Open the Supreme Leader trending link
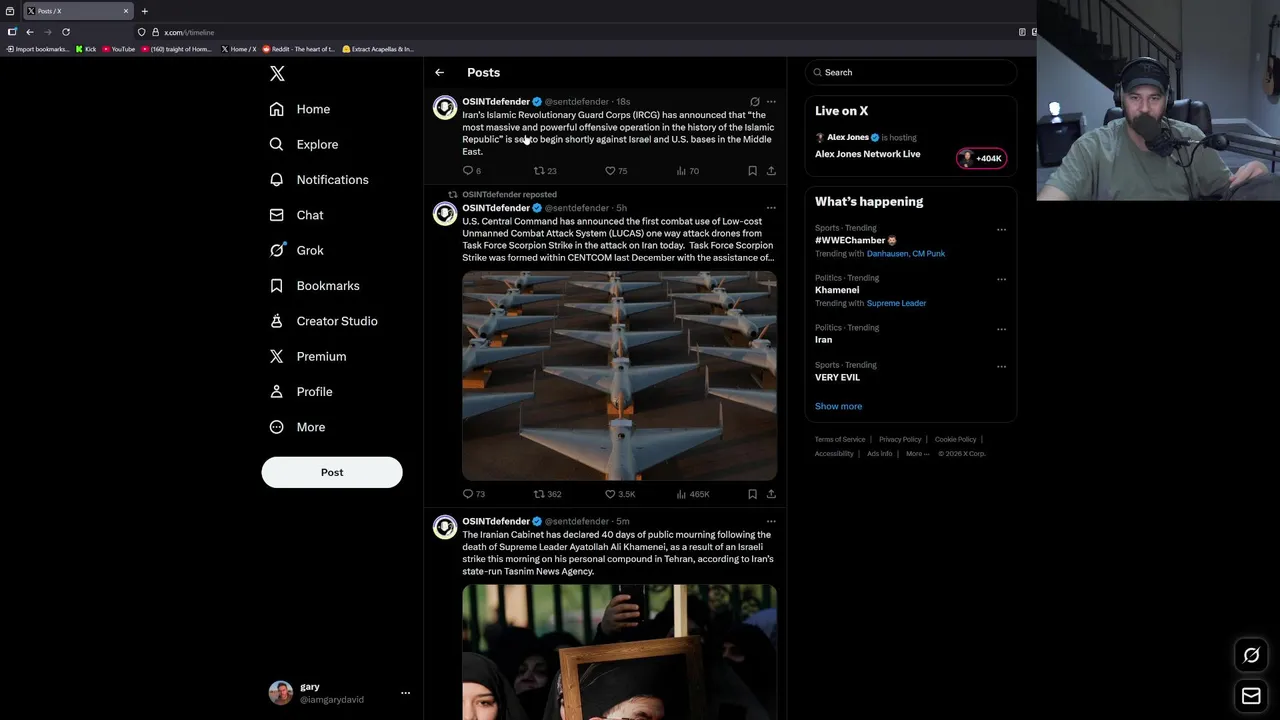The image size is (1280, 720). (896, 303)
